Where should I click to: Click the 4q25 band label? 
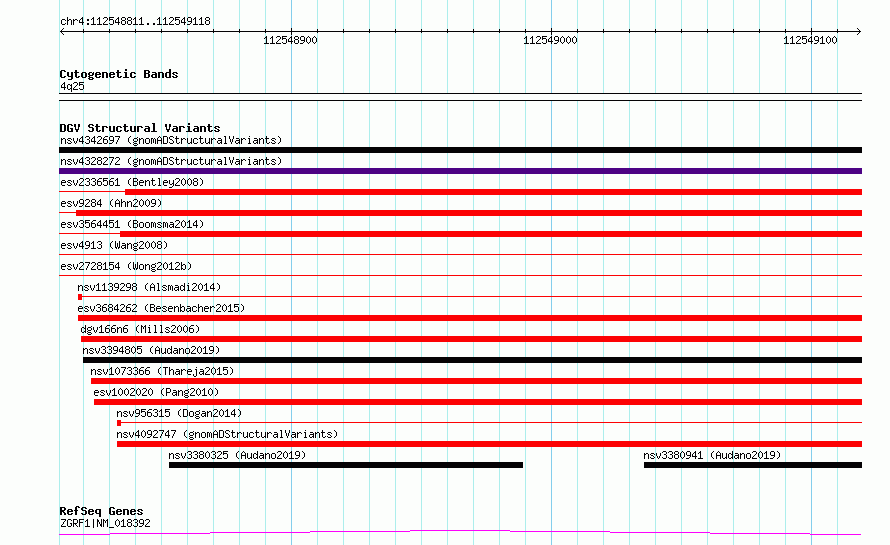tap(72, 86)
